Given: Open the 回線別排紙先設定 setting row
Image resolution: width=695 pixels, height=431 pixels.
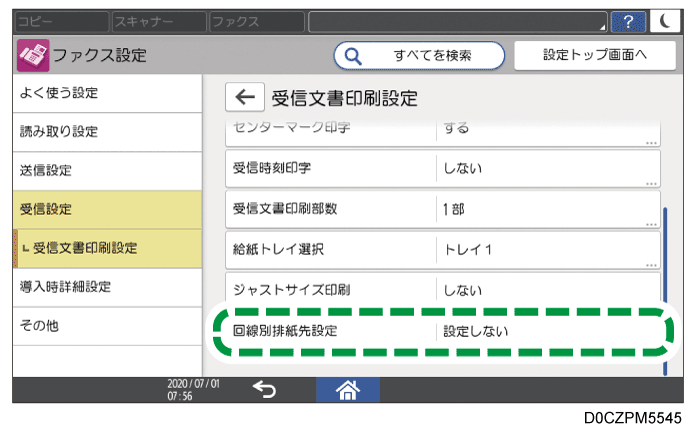Looking at the screenshot, I should pos(443,331).
